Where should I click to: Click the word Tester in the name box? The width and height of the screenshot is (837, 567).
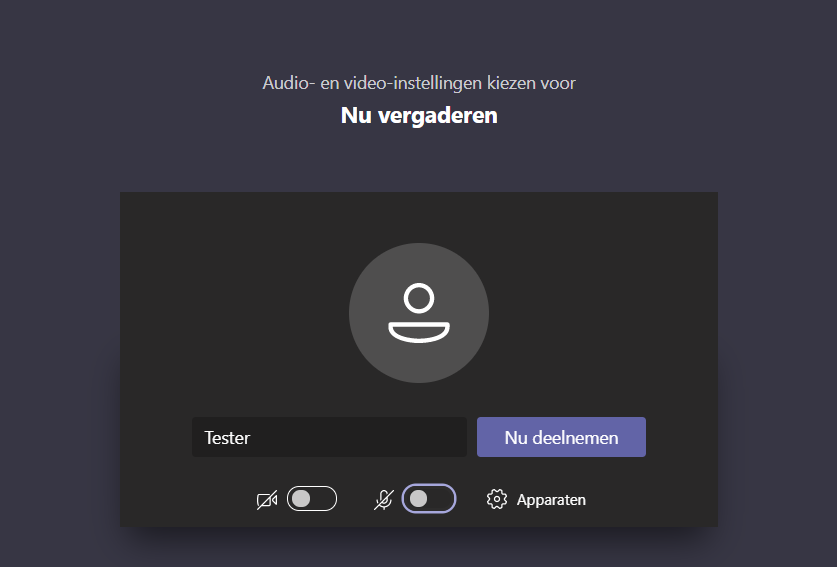pos(227,438)
